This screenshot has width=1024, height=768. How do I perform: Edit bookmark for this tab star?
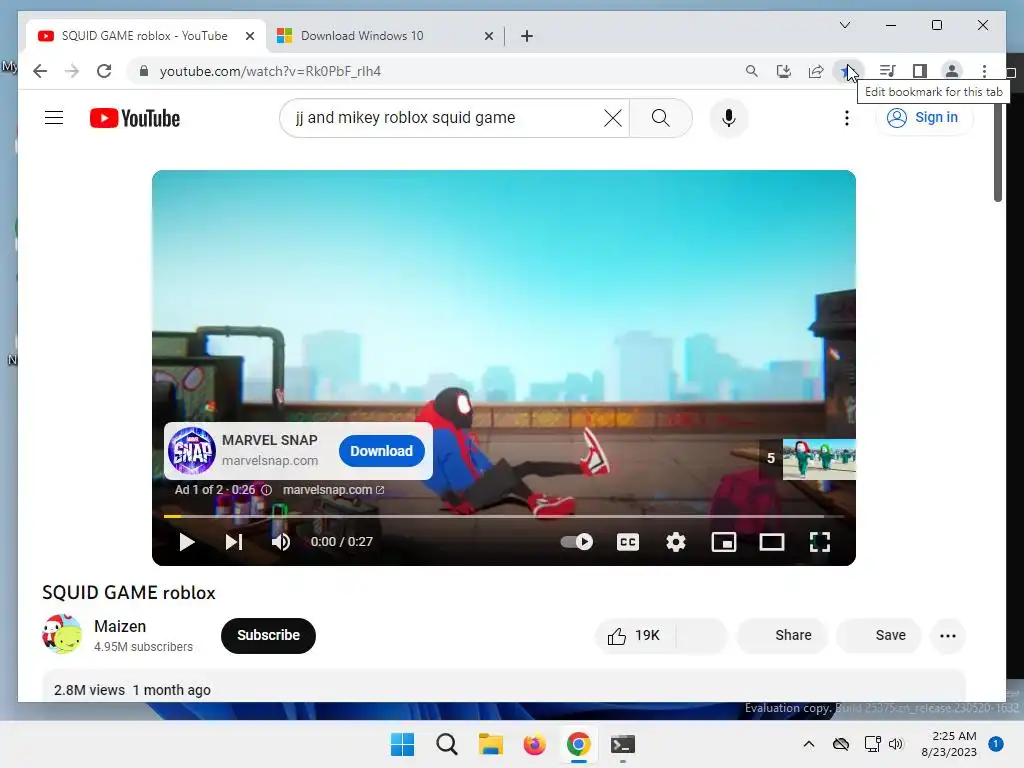tap(848, 71)
